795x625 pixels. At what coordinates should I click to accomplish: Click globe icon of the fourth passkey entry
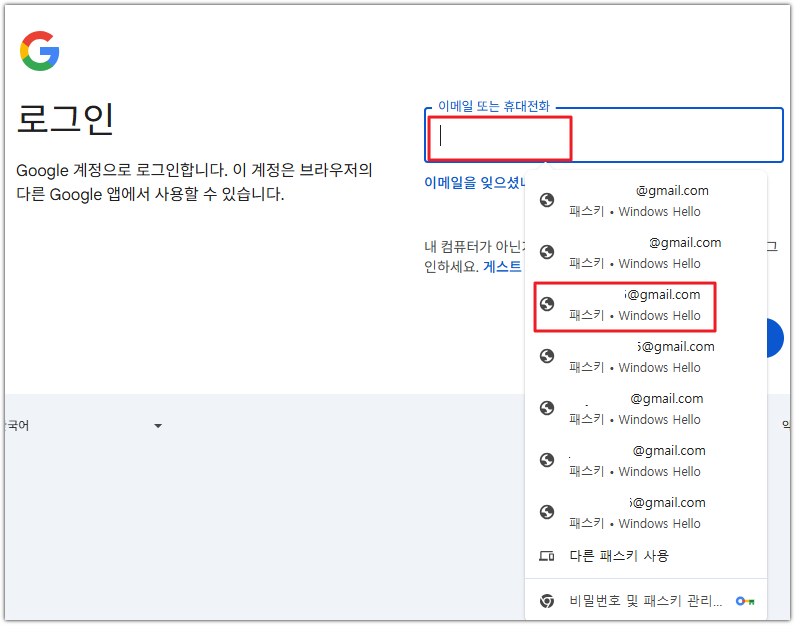(x=547, y=356)
